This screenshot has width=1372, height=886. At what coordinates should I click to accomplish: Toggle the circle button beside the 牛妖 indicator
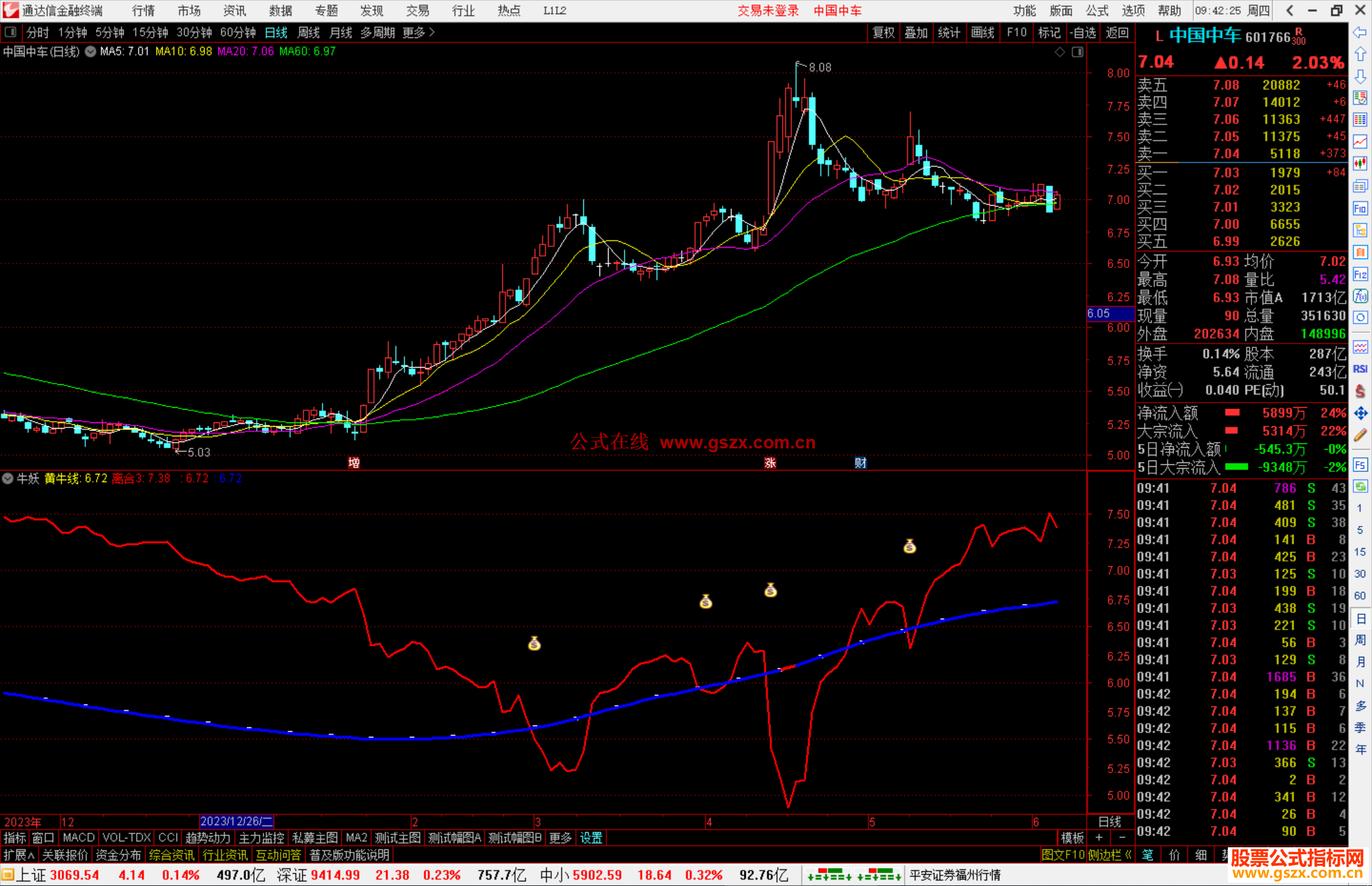[8, 478]
